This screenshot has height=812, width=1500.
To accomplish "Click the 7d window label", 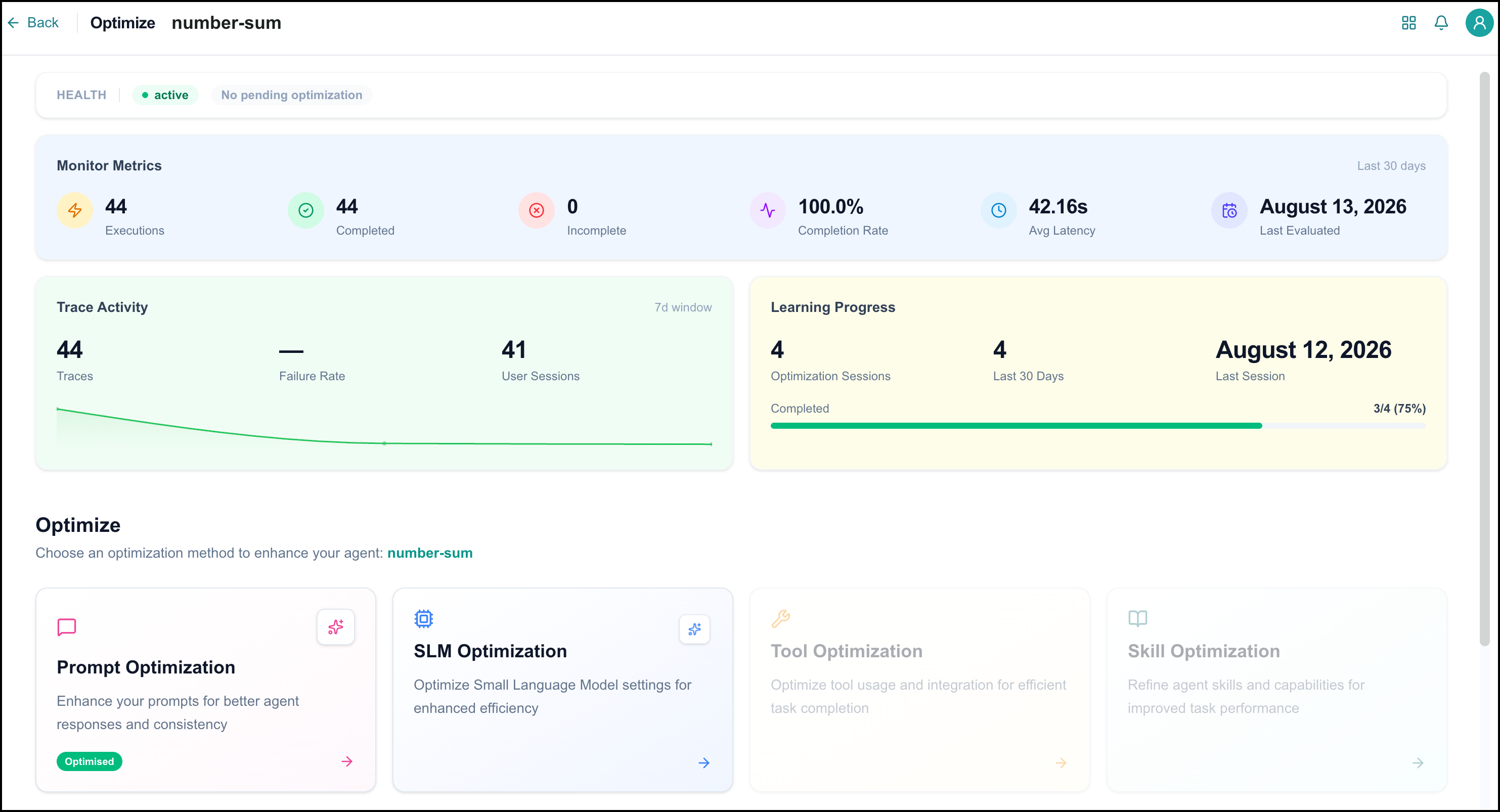I will [683, 307].
